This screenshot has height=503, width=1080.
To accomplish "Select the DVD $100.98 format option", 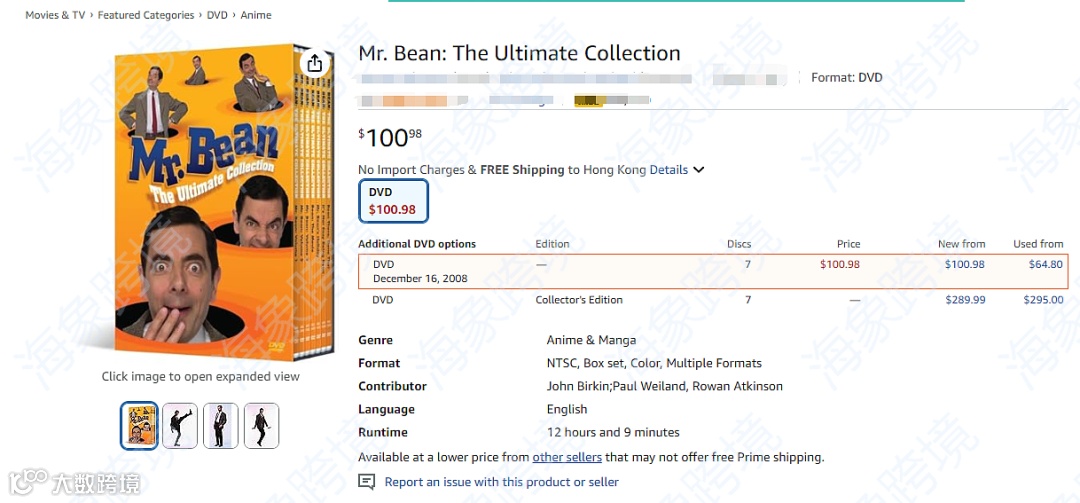I will pyautogui.click(x=393, y=201).
